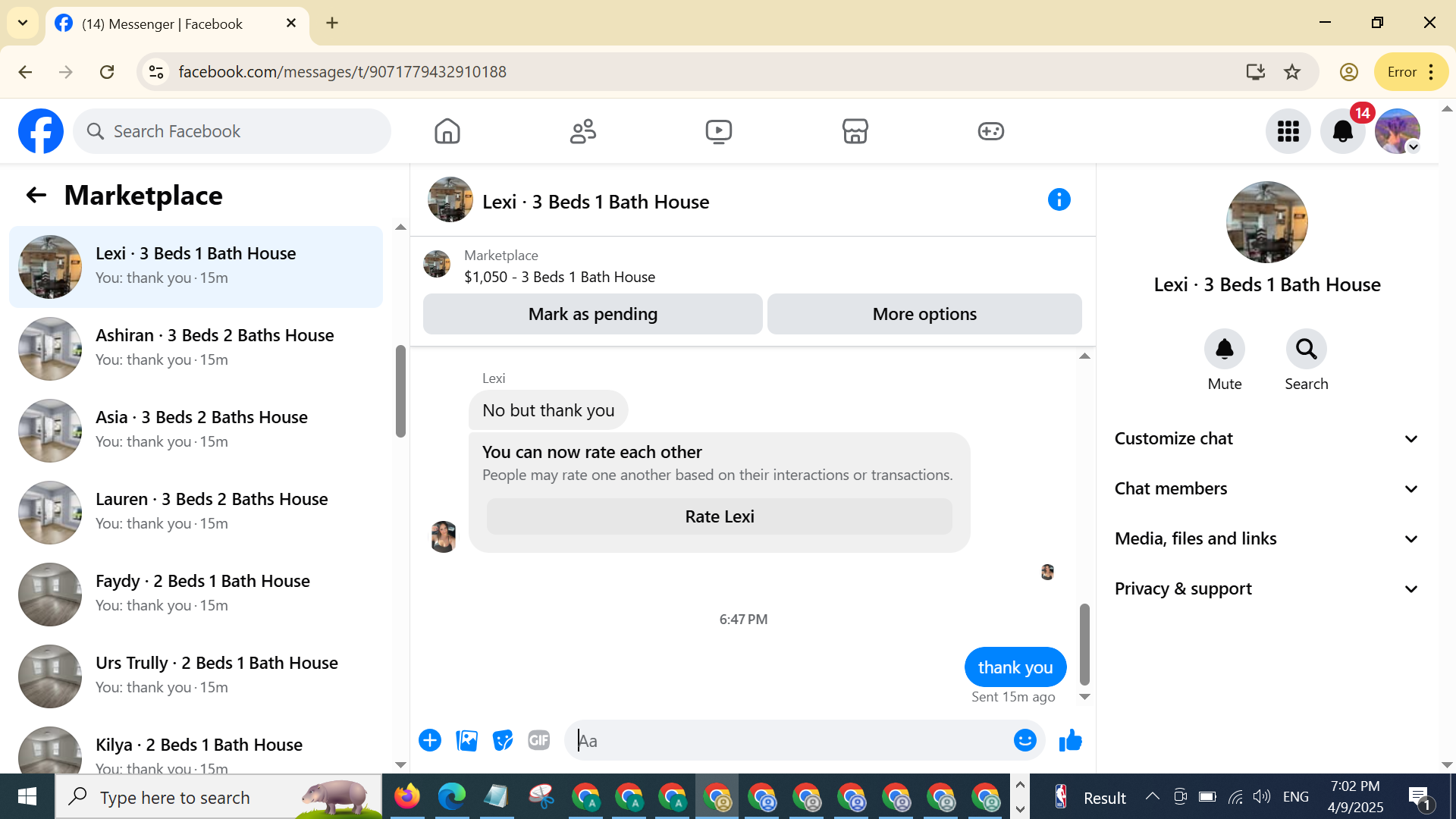The height and width of the screenshot is (819, 1456).
Task: Open the Asia 3 Beds 2 Baths House chat
Action: click(196, 430)
